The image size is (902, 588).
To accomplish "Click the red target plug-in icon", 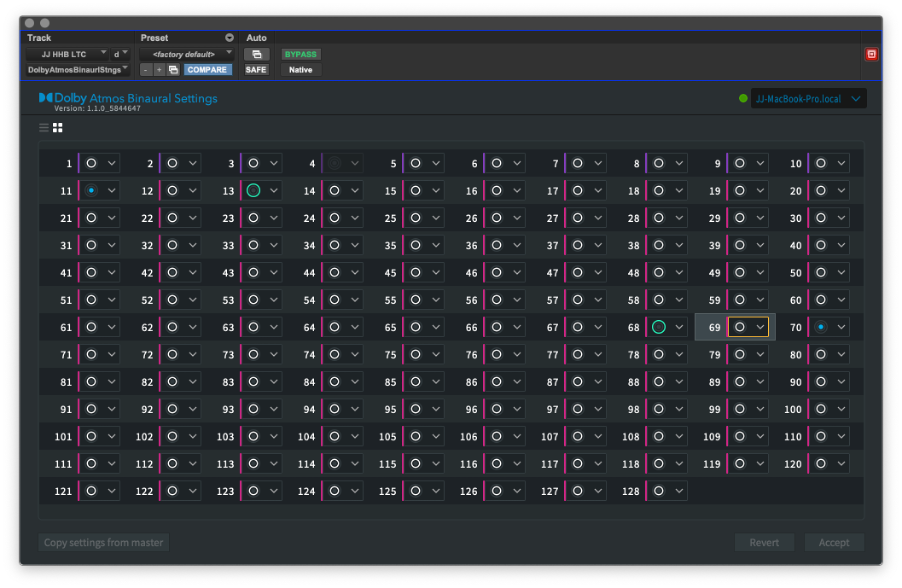I will click(872, 54).
